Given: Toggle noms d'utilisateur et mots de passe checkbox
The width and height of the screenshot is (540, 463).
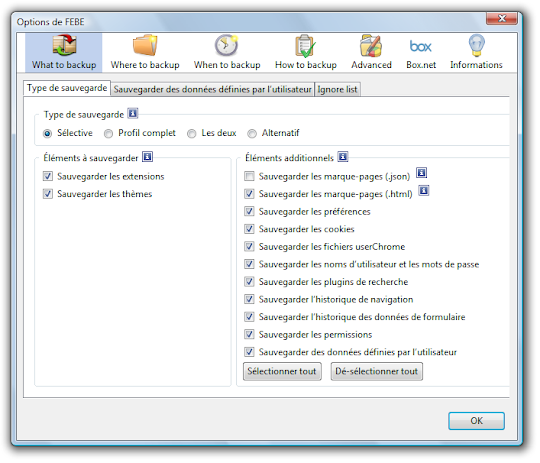Looking at the screenshot, I should click(249, 264).
